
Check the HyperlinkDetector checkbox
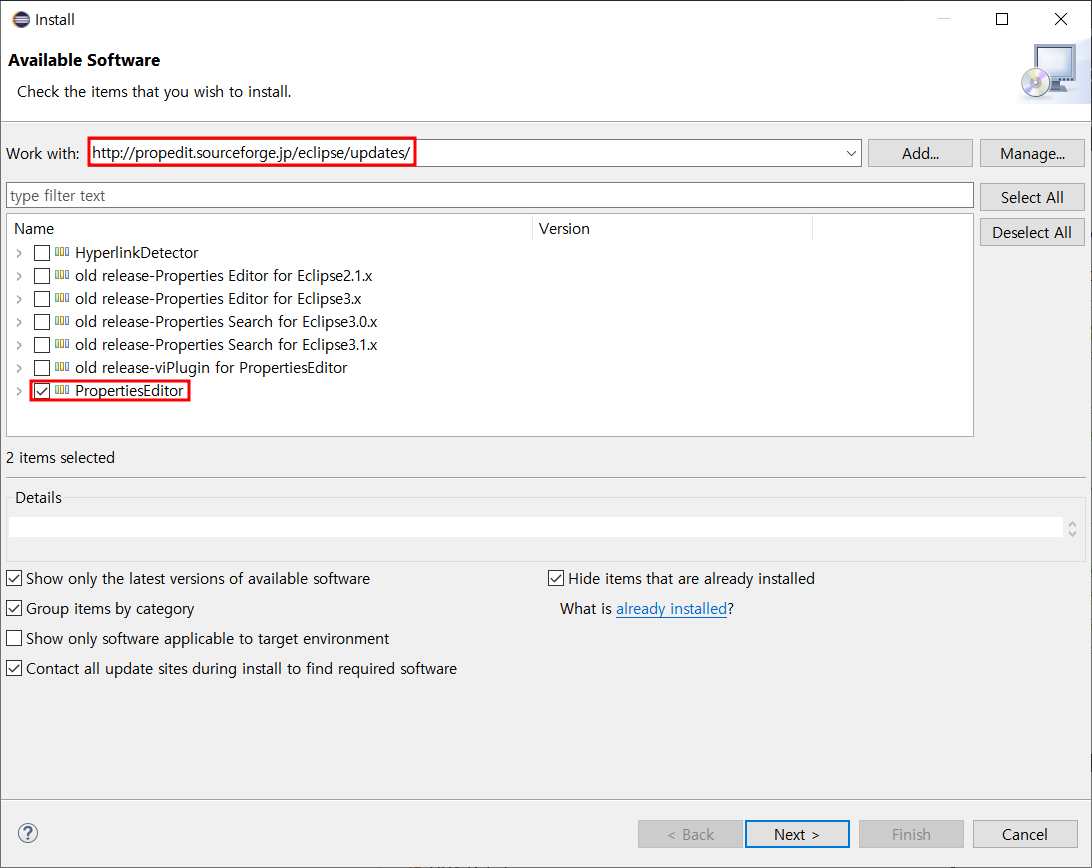[x=42, y=253]
